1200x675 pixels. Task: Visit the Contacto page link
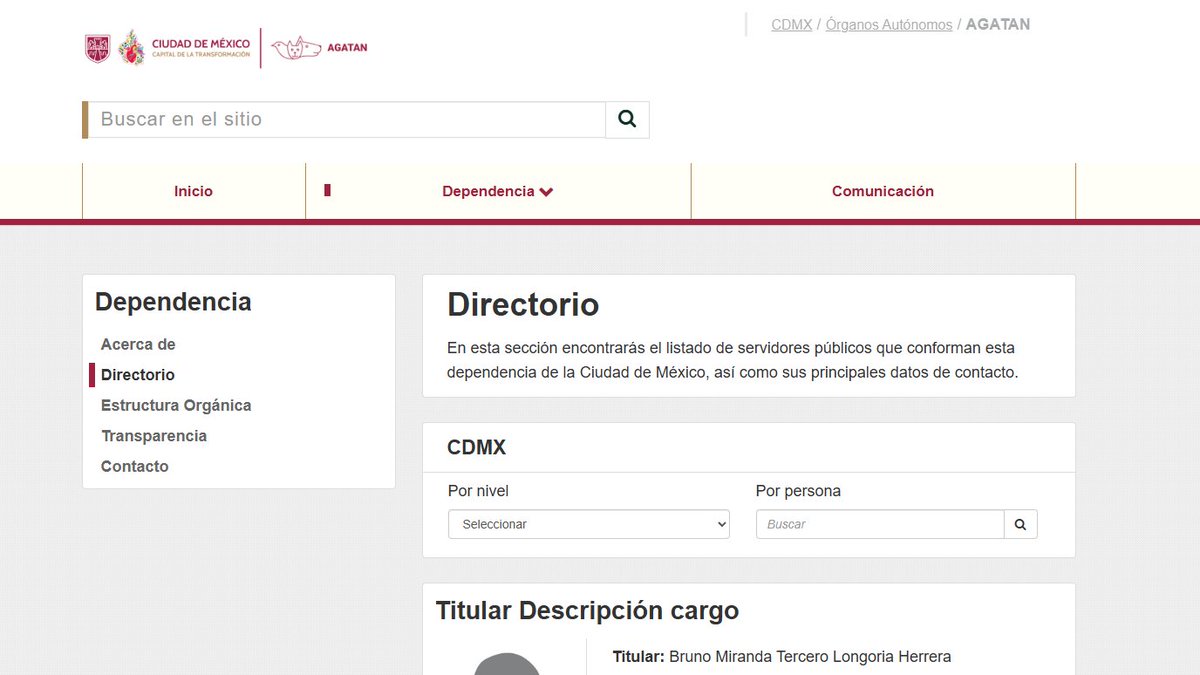(x=134, y=466)
